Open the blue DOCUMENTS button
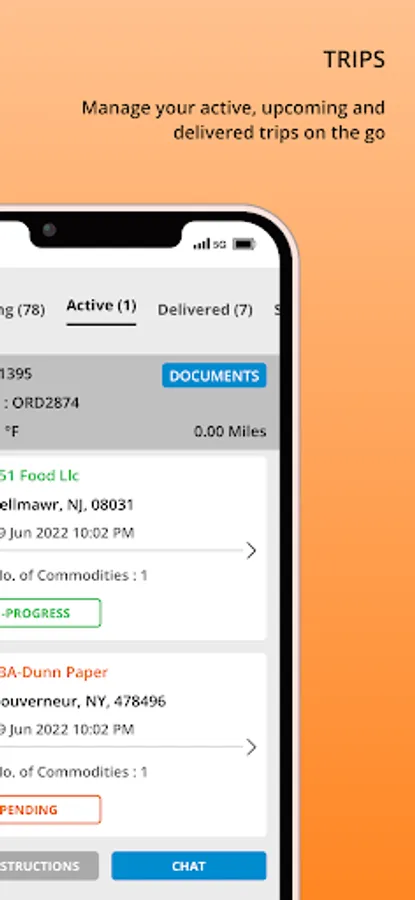The width and height of the screenshot is (415, 900). click(x=214, y=375)
